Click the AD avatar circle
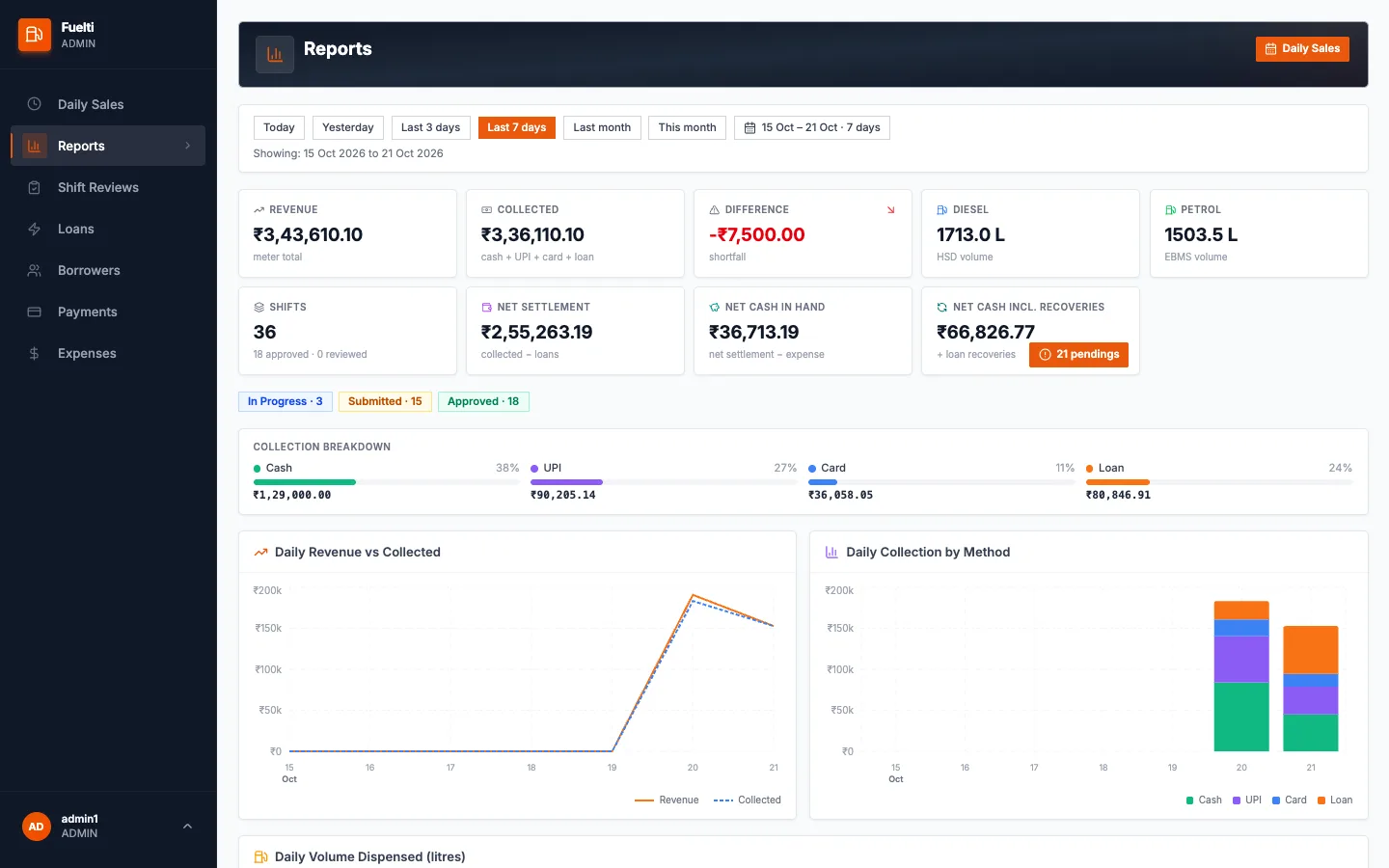The height and width of the screenshot is (868, 1389). (x=37, y=827)
